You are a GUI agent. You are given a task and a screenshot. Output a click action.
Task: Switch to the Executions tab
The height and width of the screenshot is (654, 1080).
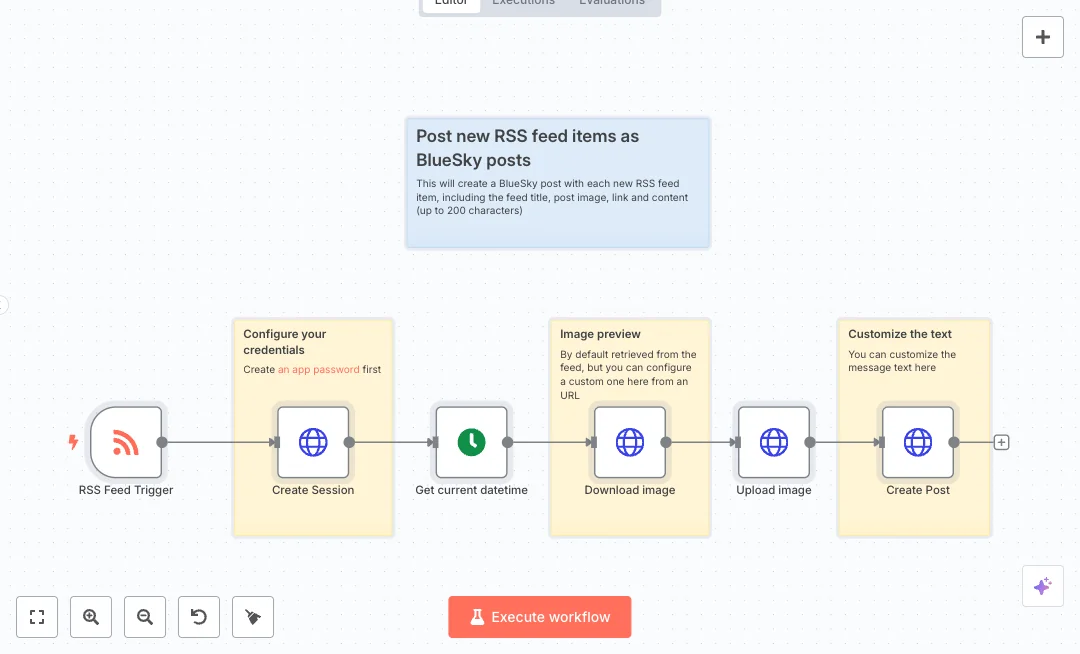[x=523, y=3]
